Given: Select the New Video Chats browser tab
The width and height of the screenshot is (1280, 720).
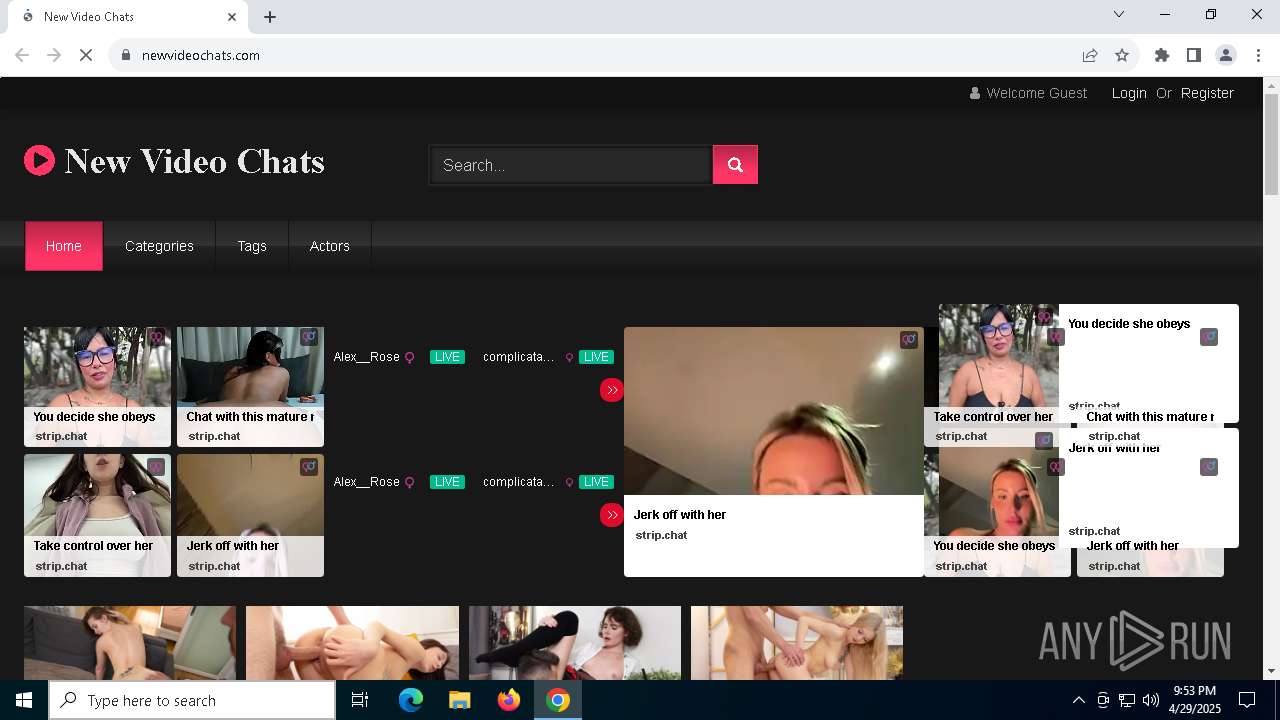Looking at the screenshot, I should (128, 17).
